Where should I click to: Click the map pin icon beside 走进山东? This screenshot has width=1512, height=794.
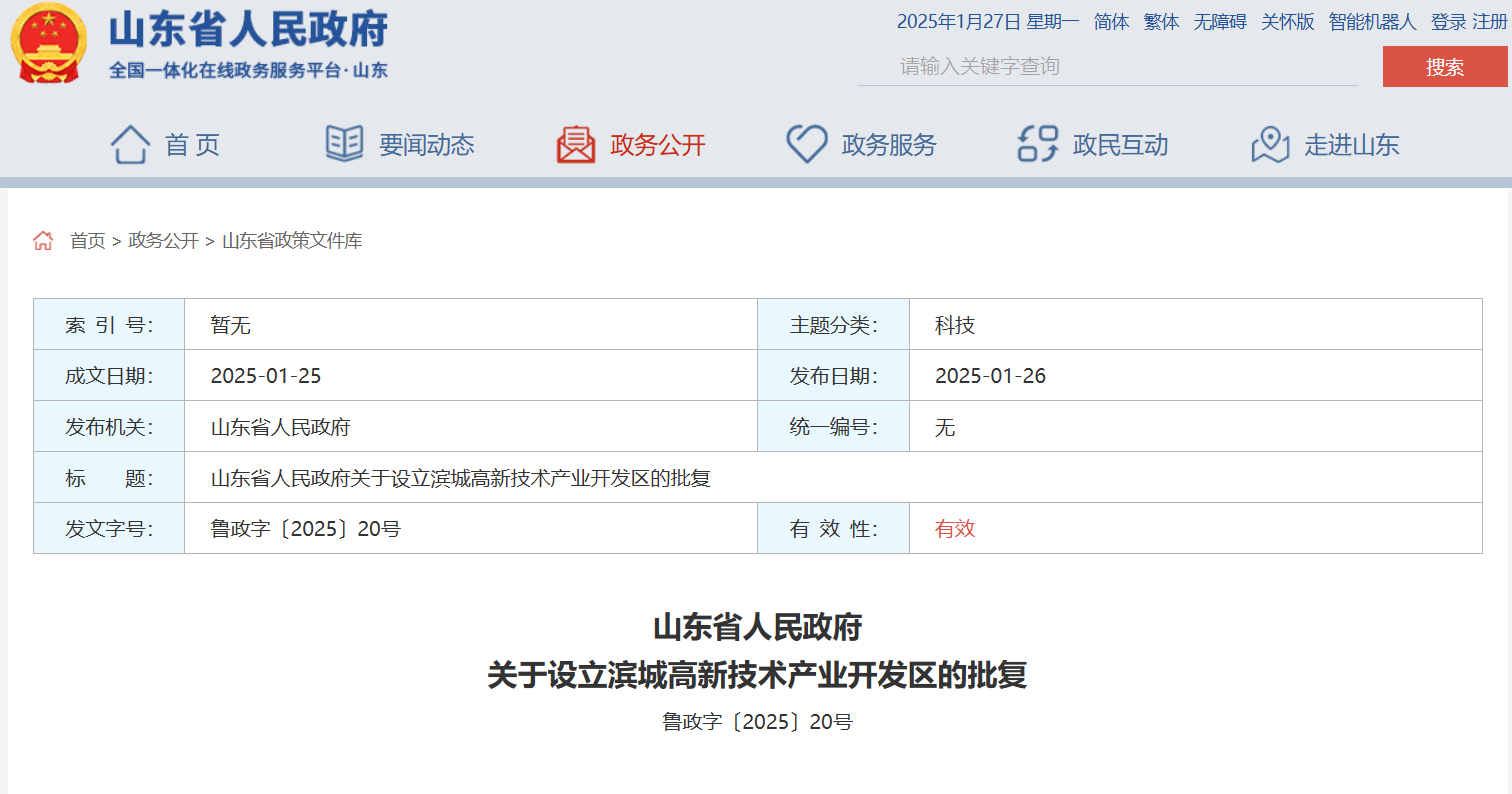(x=1270, y=145)
